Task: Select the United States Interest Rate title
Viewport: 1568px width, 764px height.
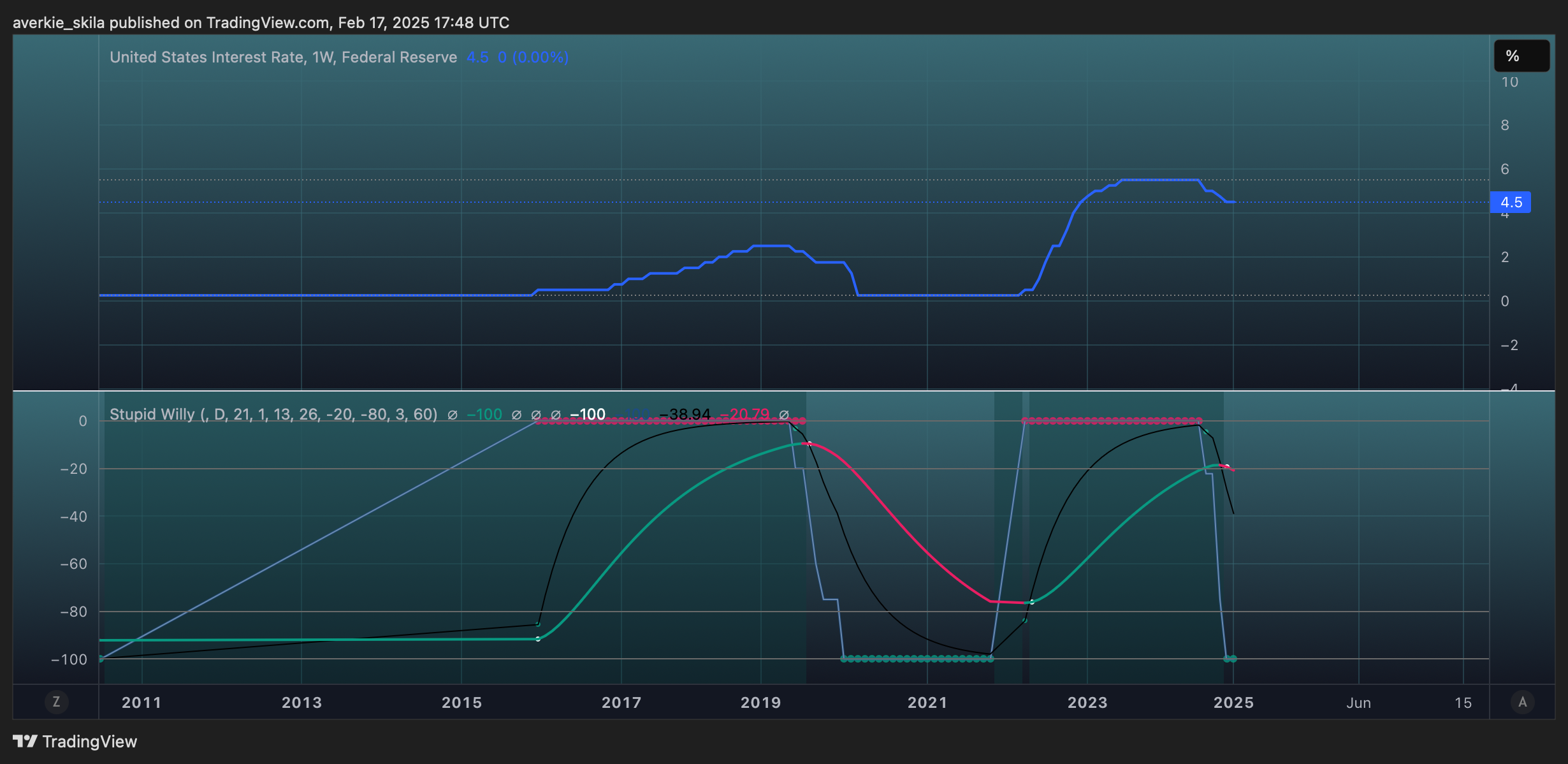Action: point(283,57)
